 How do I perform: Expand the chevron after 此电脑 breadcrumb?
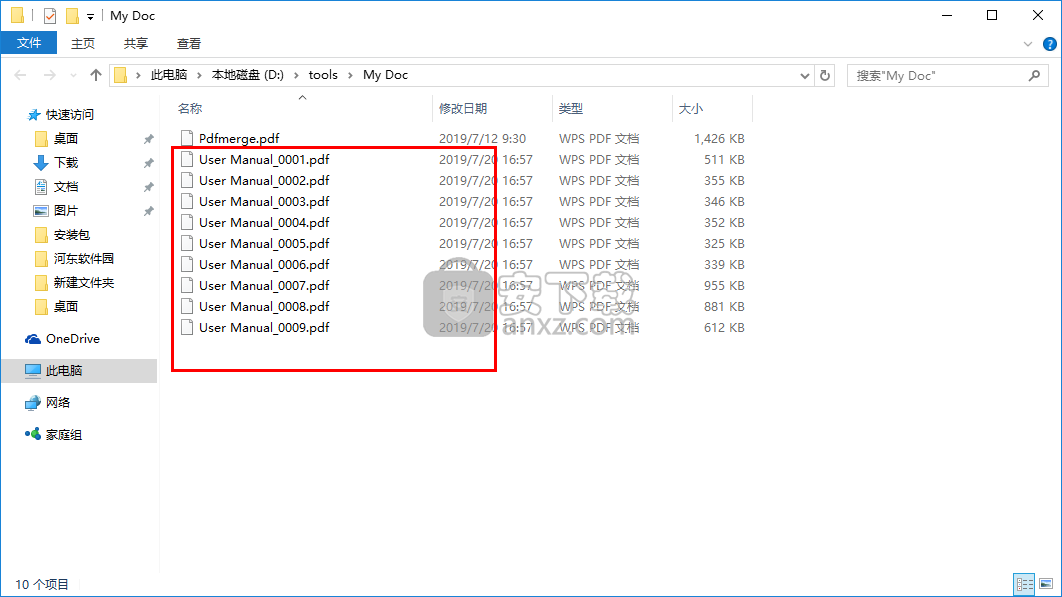click(200, 75)
